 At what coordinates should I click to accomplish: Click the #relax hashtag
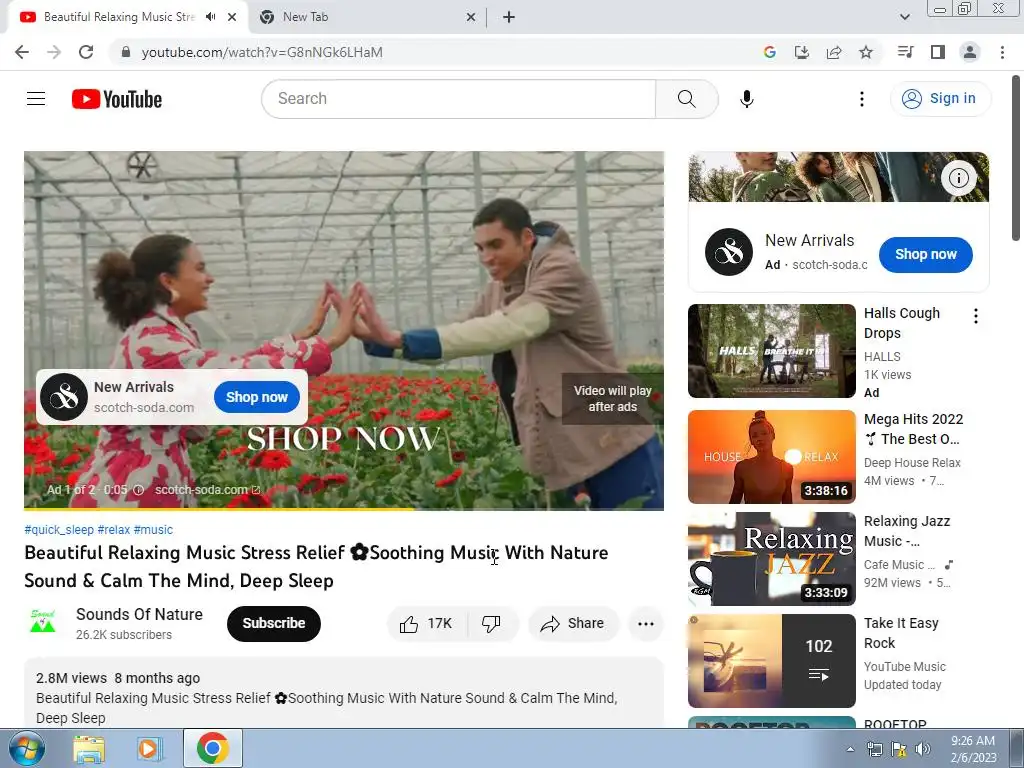click(x=114, y=530)
